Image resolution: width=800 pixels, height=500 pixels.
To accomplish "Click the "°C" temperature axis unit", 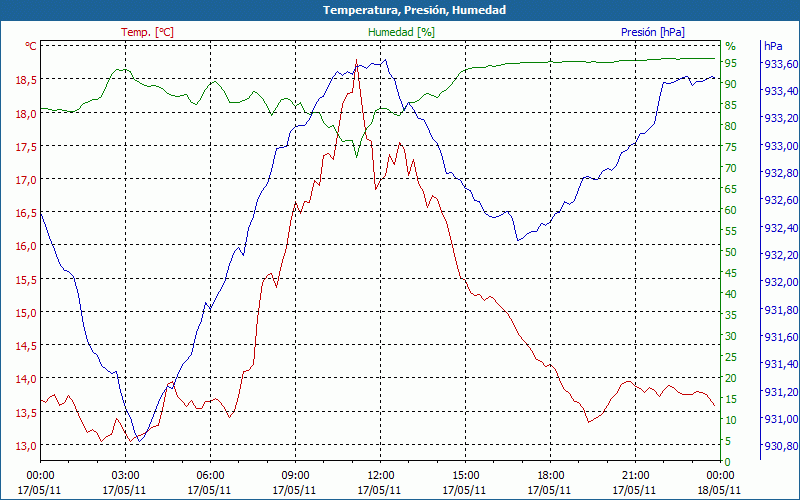I will (31, 46).
